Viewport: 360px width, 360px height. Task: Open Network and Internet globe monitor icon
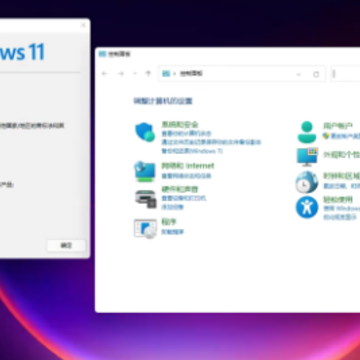tap(145, 171)
